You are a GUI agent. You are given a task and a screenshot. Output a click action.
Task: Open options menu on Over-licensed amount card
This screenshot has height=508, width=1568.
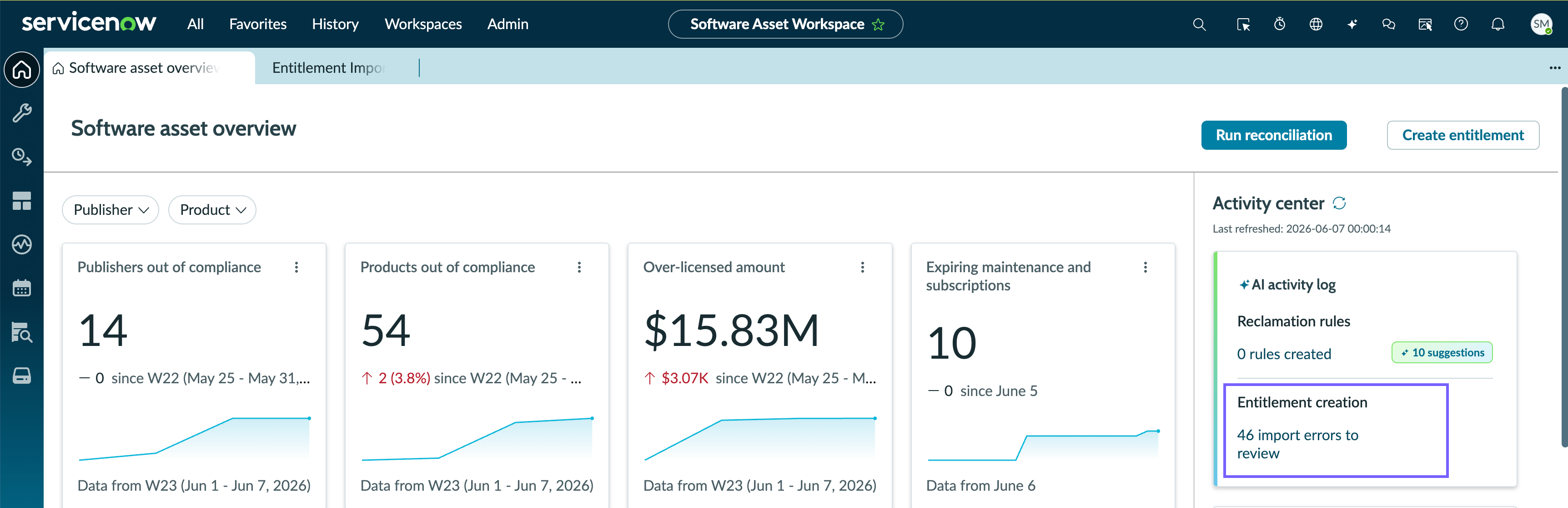(863, 267)
